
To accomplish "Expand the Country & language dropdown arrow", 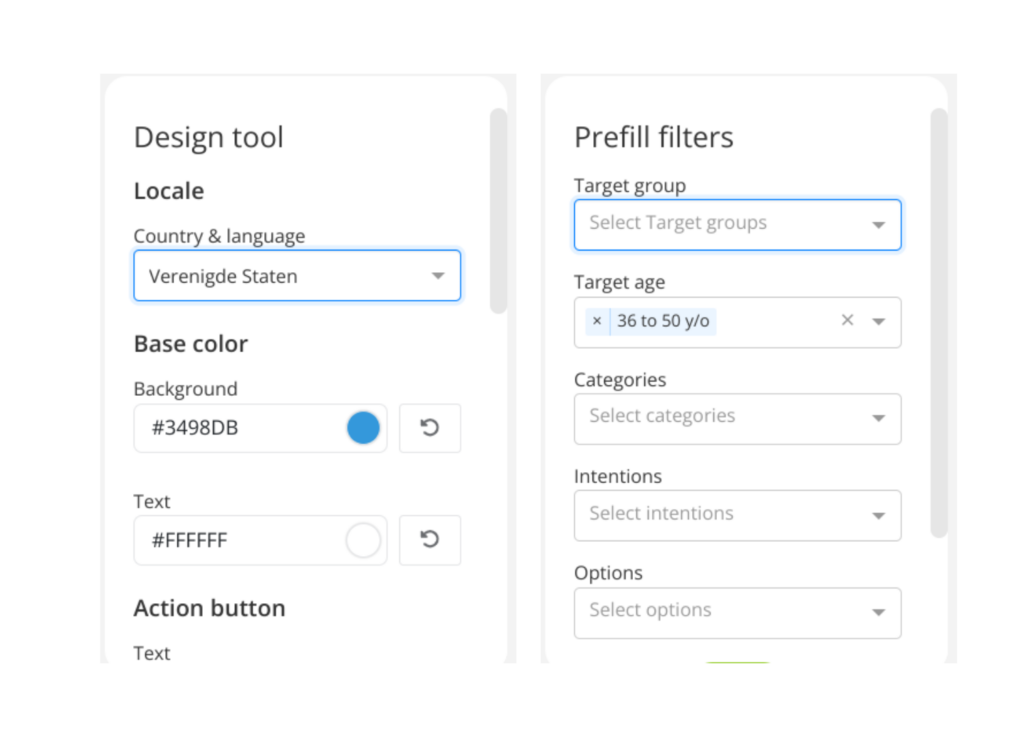I will (x=438, y=276).
